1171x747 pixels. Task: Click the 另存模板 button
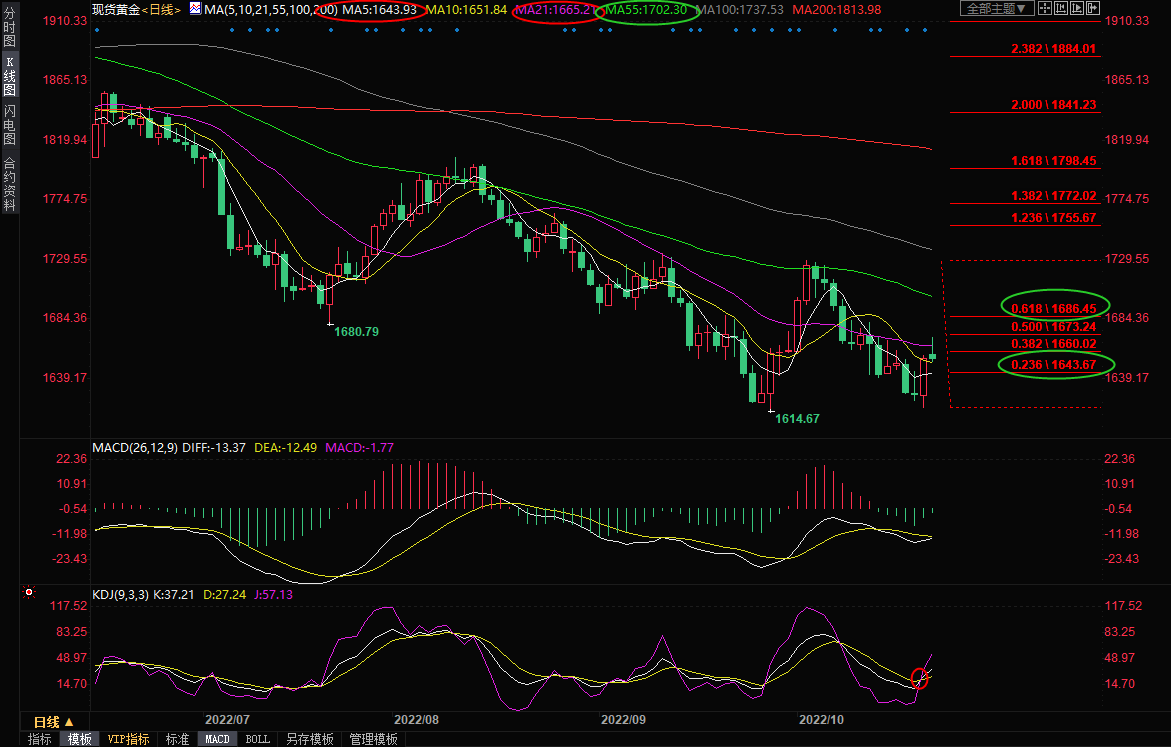coord(309,739)
